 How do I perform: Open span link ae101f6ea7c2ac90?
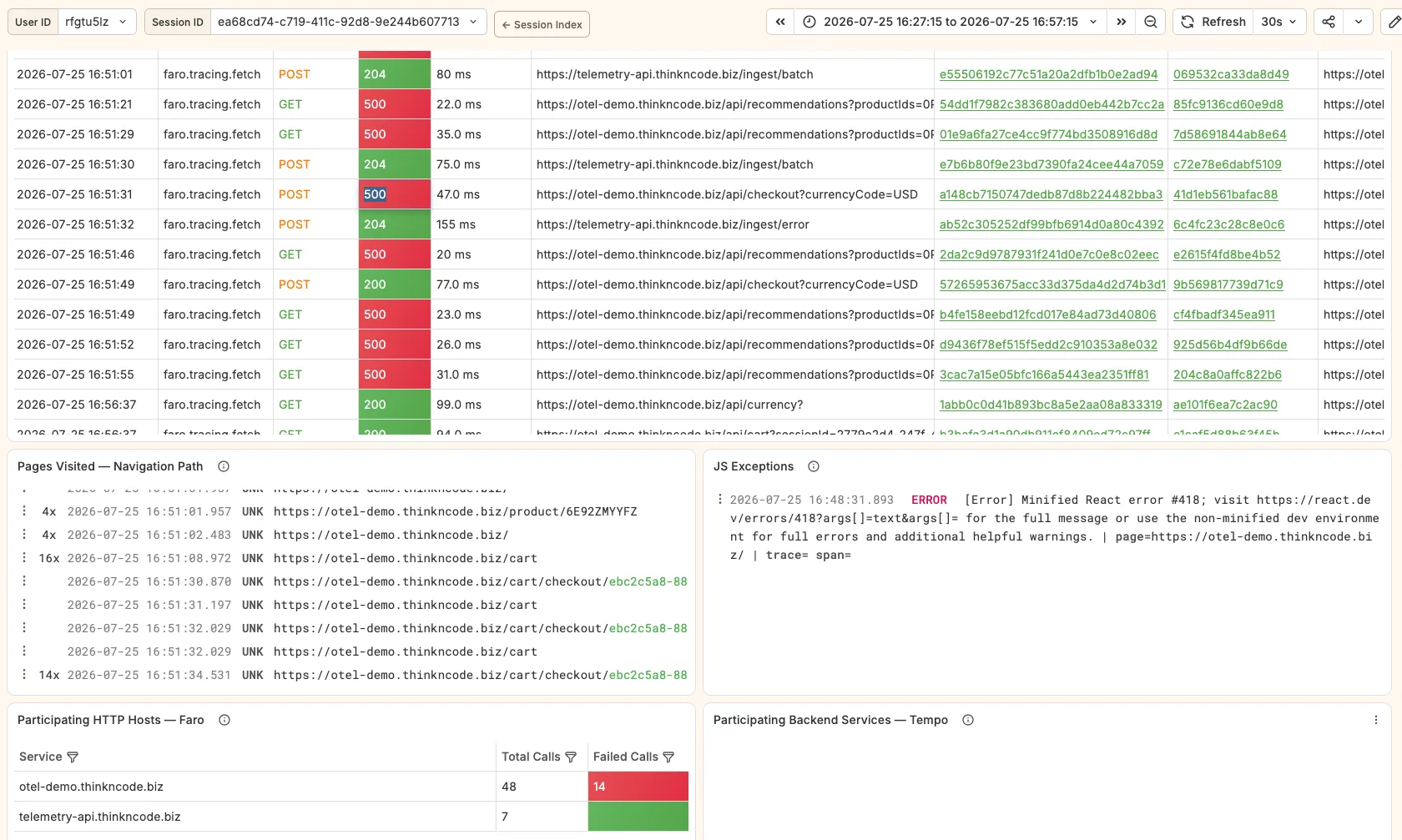[1225, 405]
